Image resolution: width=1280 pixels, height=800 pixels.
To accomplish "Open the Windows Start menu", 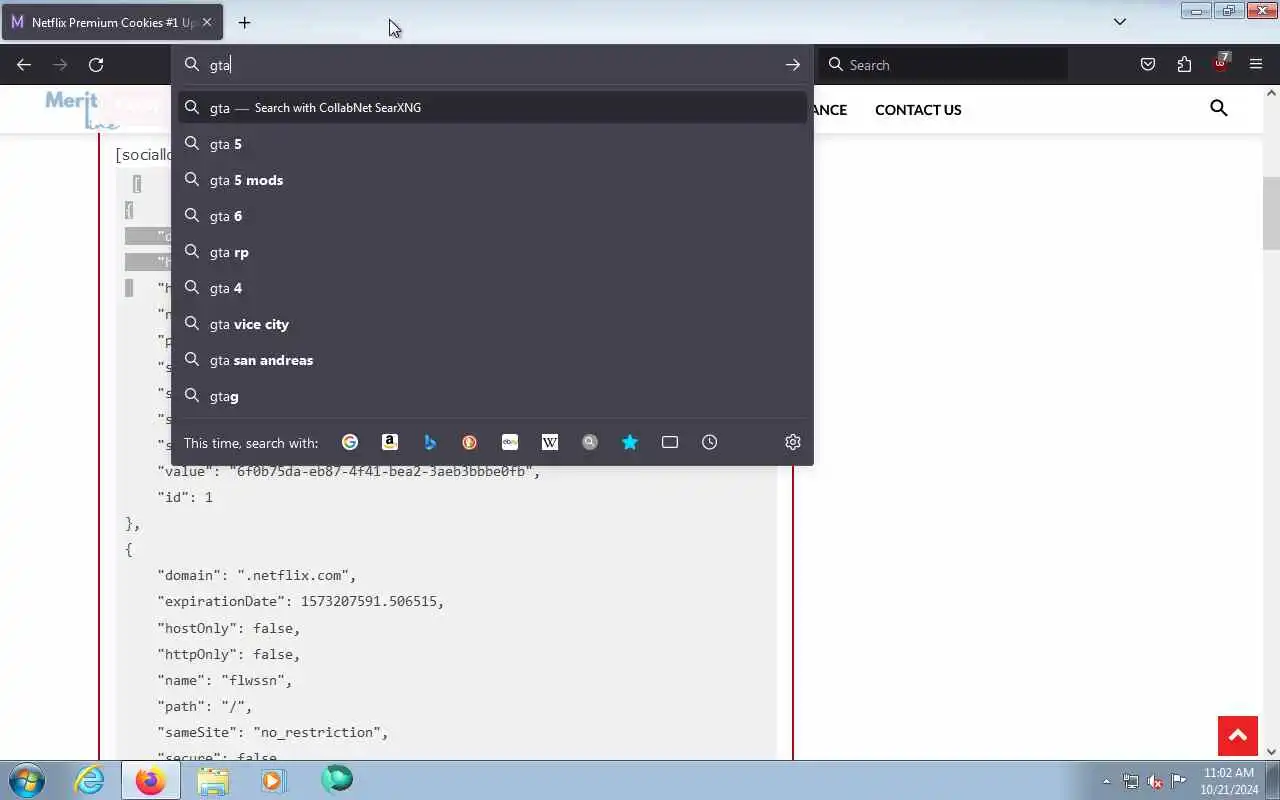I will click(x=27, y=780).
